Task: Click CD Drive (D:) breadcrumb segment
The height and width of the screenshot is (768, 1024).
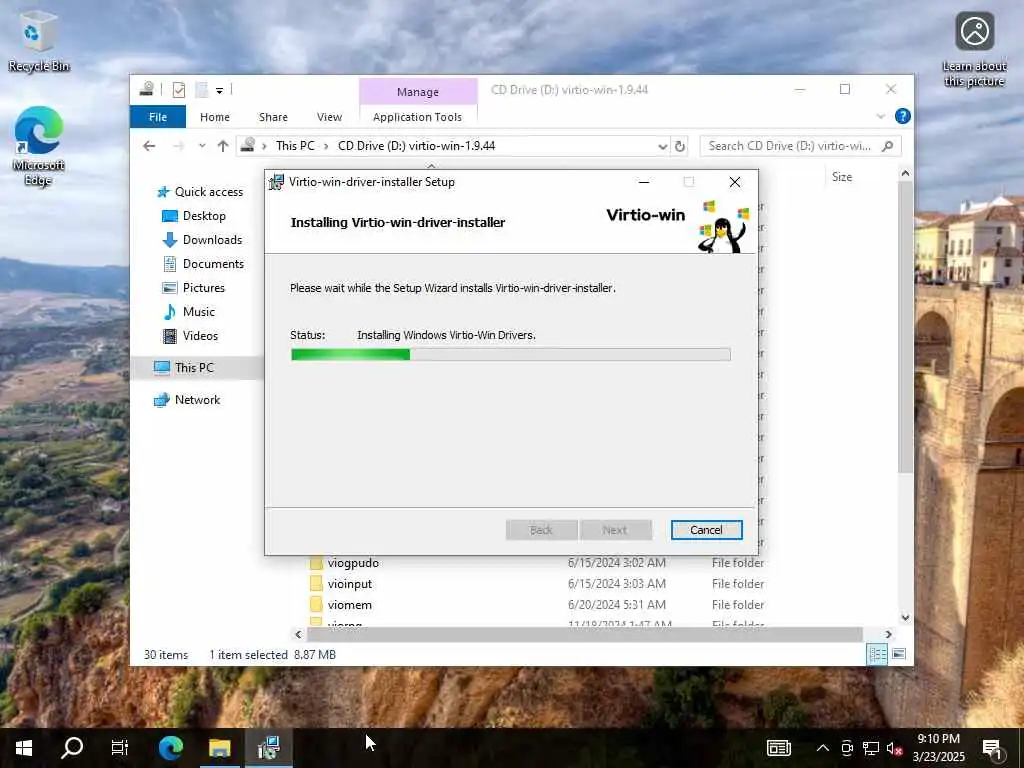Action: [x=417, y=146]
